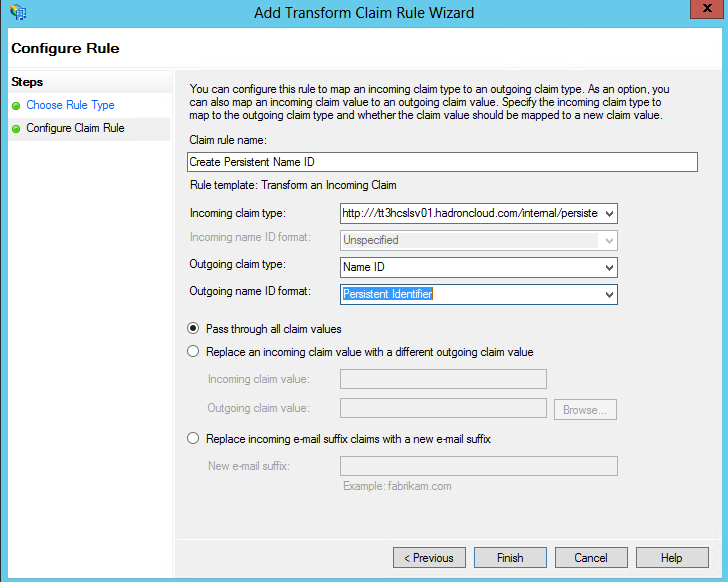
Task: Cancel the wizard
Action: (591, 557)
